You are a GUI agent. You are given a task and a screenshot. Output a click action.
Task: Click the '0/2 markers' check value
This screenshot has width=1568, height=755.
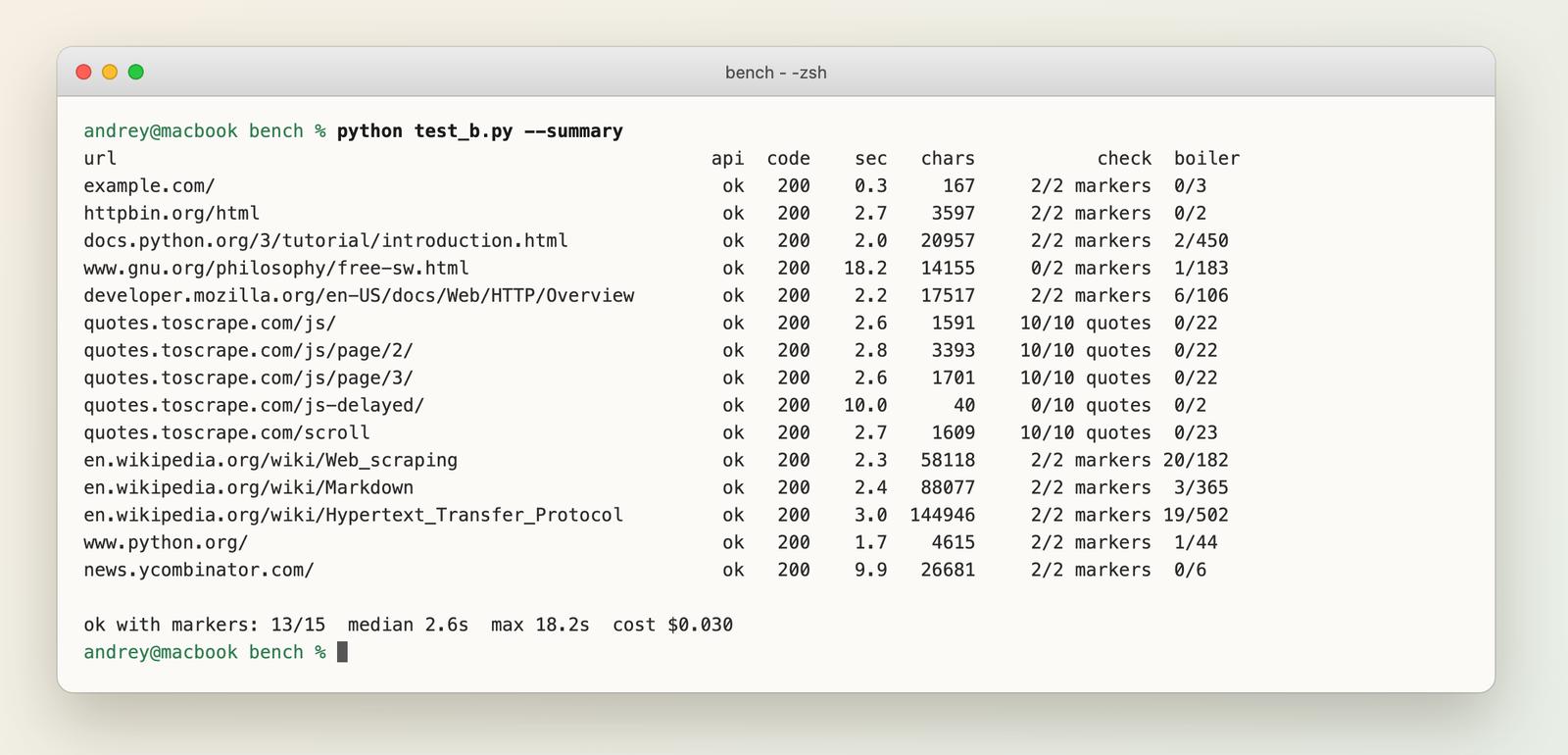1091,269
